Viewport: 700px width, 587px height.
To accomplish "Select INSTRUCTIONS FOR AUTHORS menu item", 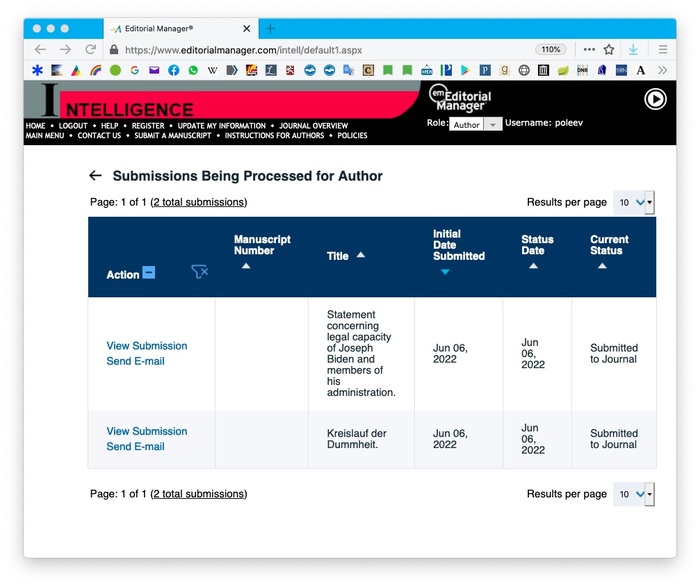I will (x=274, y=136).
